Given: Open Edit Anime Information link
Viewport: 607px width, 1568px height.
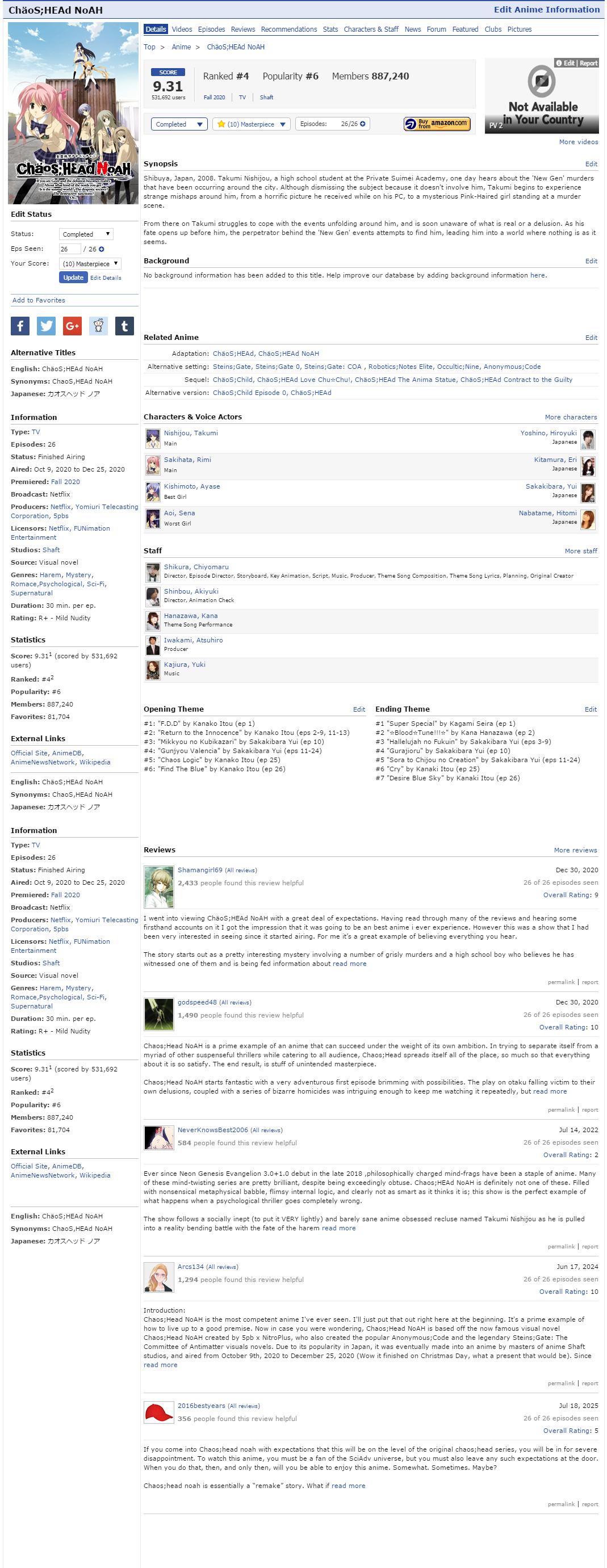Looking at the screenshot, I should 547,10.
